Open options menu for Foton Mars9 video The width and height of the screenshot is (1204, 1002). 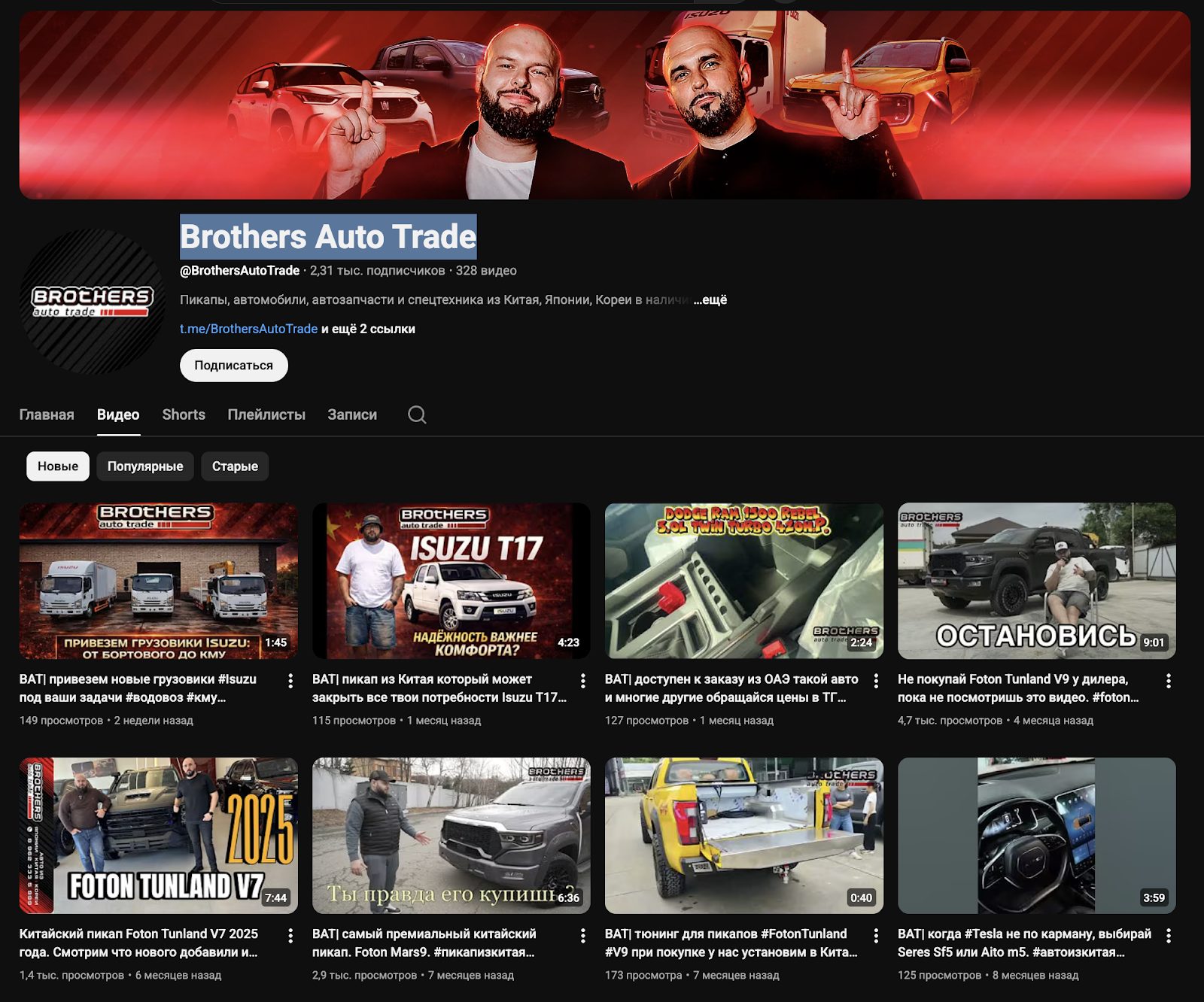[583, 936]
